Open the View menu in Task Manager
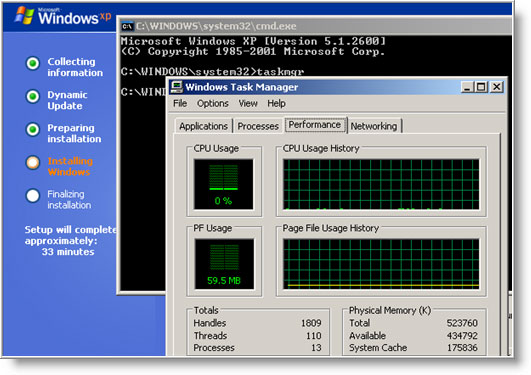This screenshot has height=375, width=531. (248, 103)
